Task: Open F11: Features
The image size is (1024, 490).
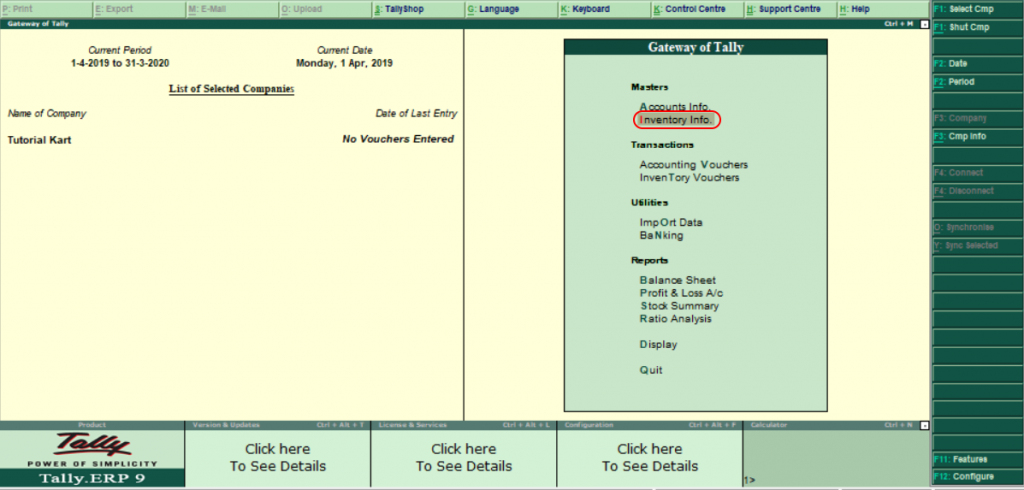Action: point(977,459)
